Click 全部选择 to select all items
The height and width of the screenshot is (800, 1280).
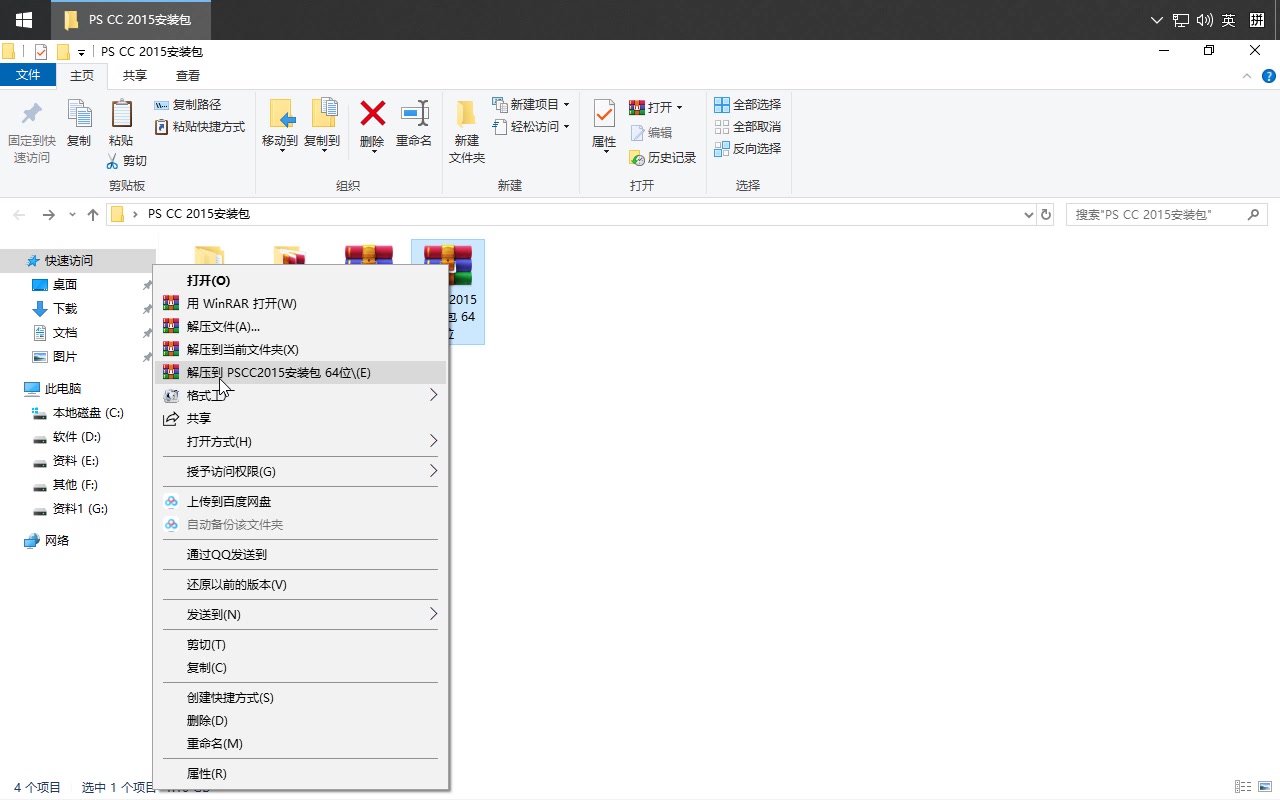(748, 104)
